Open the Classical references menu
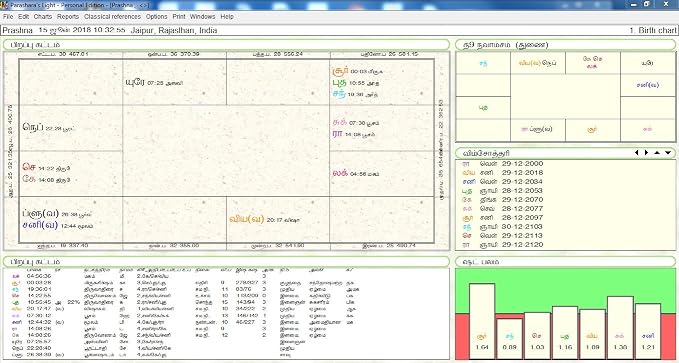Image resolution: width=679 pixels, height=363 pixels. (x=113, y=16)
